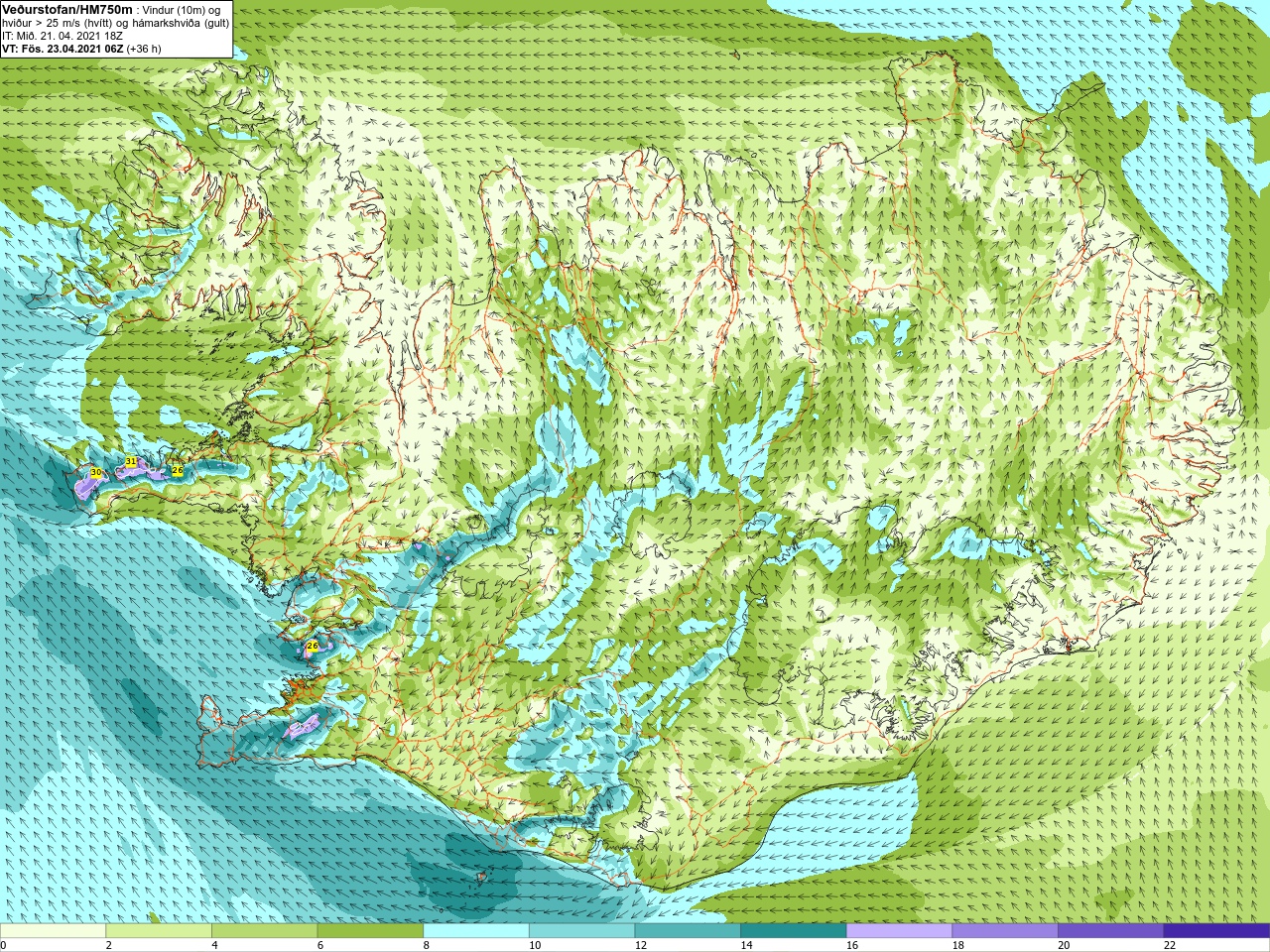This screenshot has width=1270, height=952.
Task: Click the 'VT: Fös. 23.04.2021 06Z (+36 h)' line
Action: point(81,49)
